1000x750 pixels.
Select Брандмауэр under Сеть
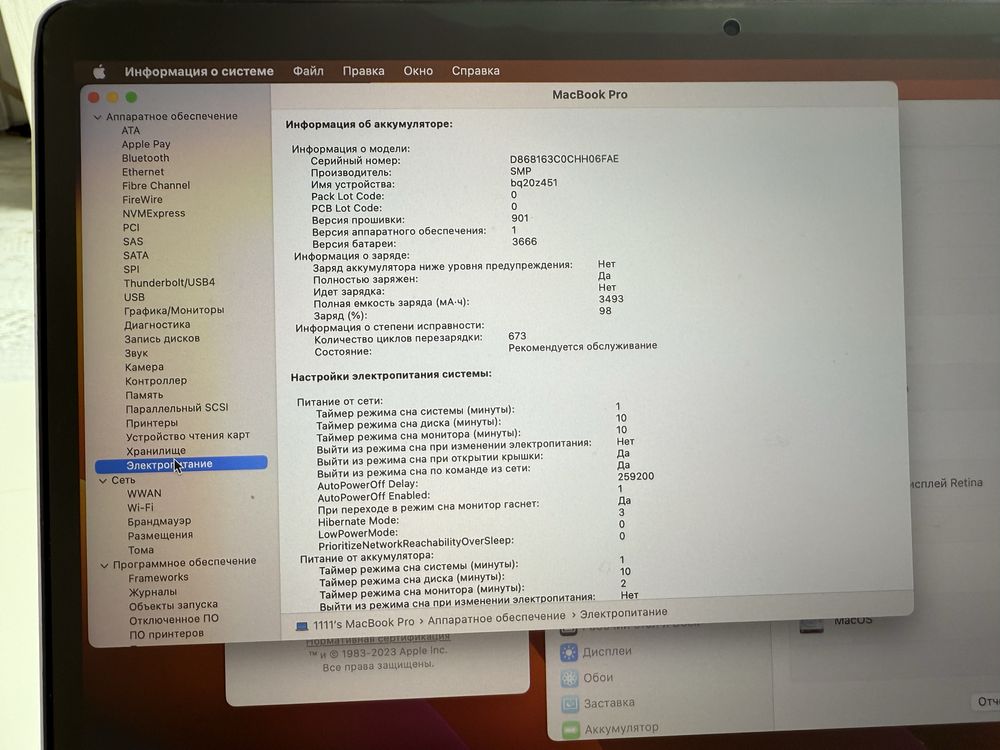click(x=159, y=522)
